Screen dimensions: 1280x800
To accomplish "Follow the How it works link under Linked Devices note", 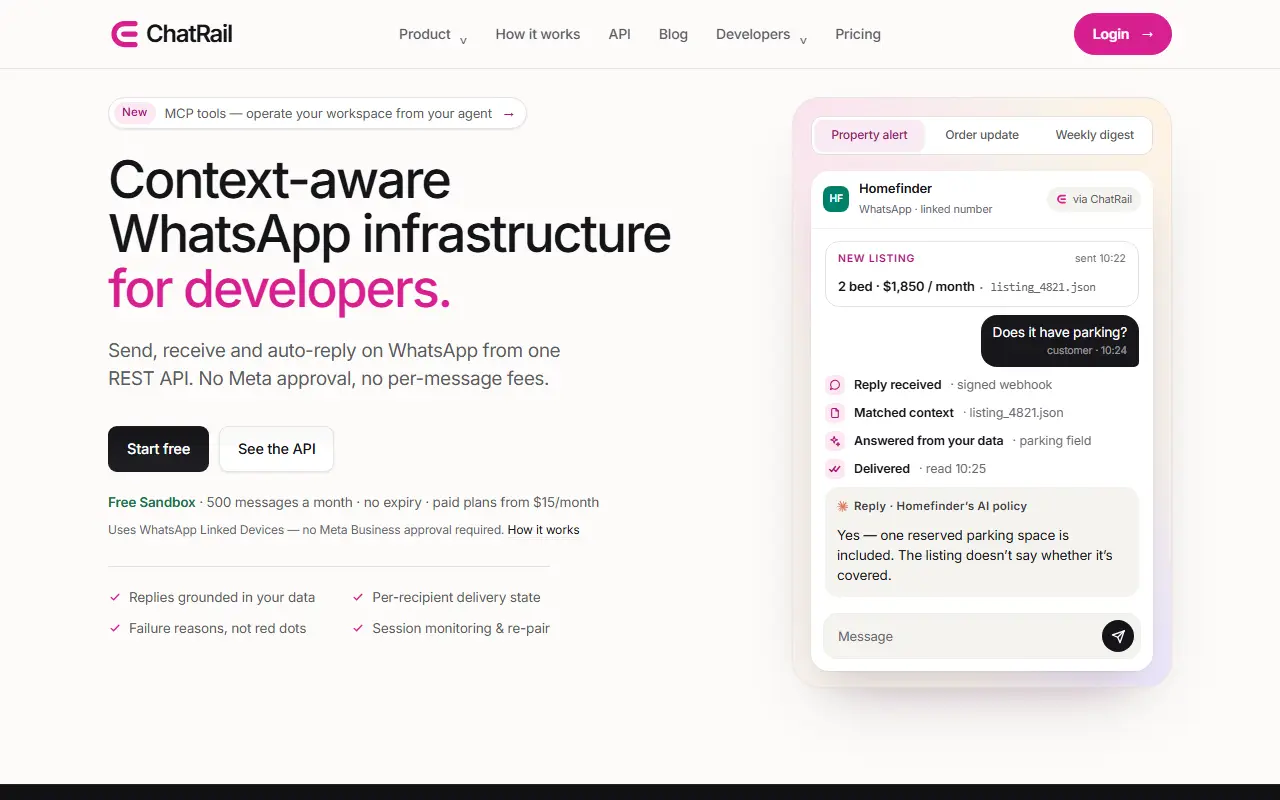I will pos(544,530).
